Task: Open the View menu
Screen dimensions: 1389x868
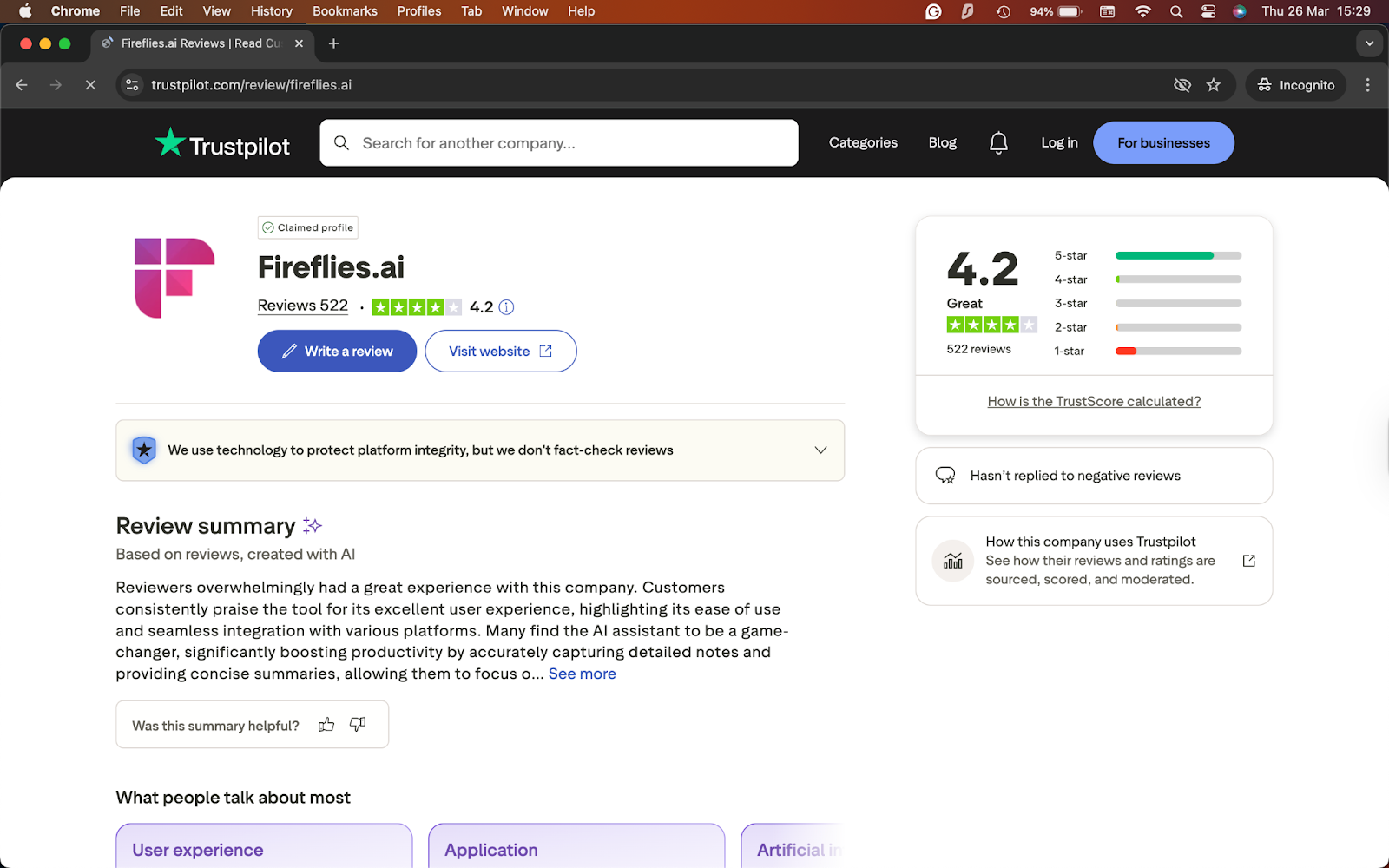Action: 216,11
